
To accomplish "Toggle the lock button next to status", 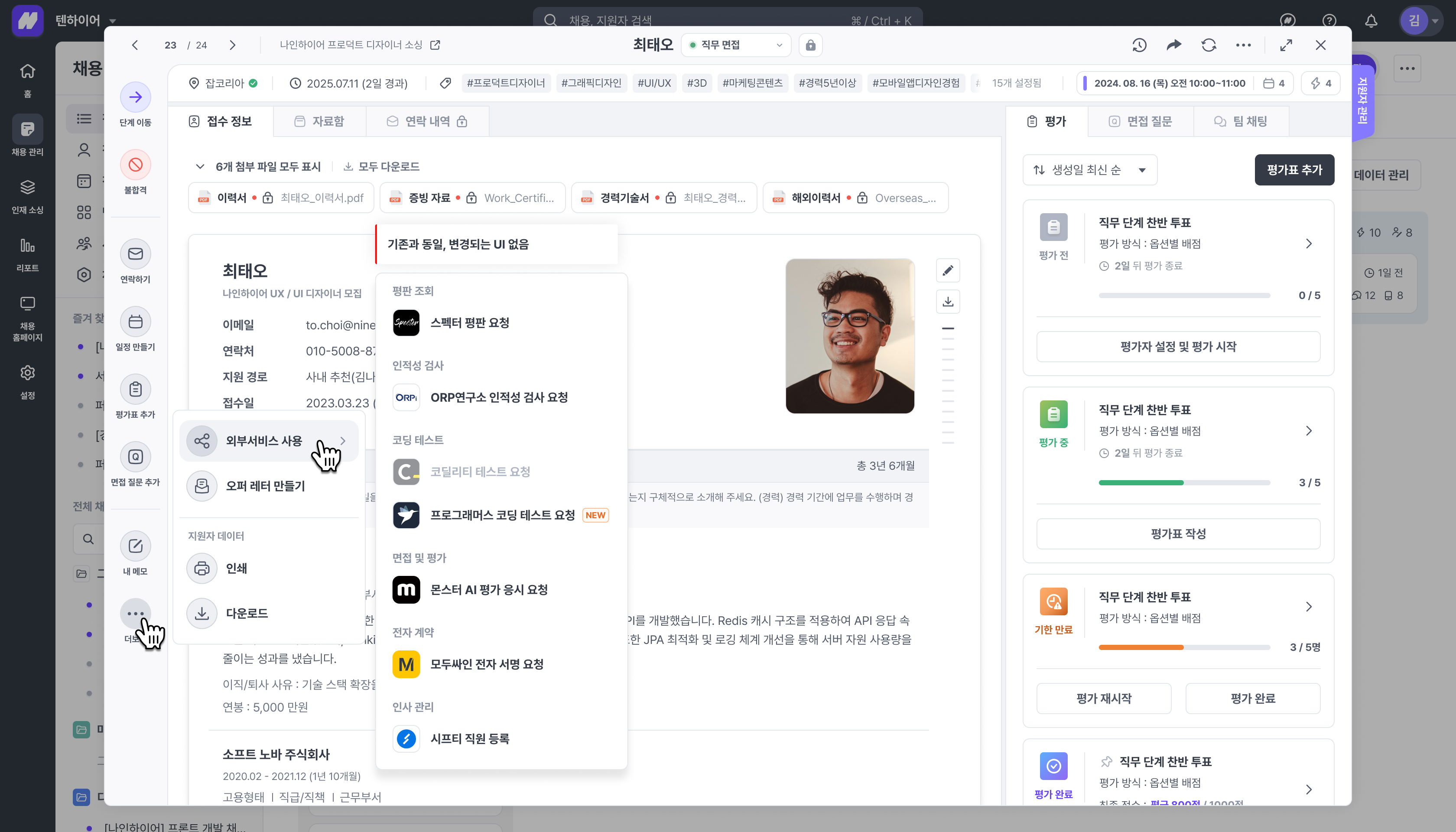I will pos(810,45).
